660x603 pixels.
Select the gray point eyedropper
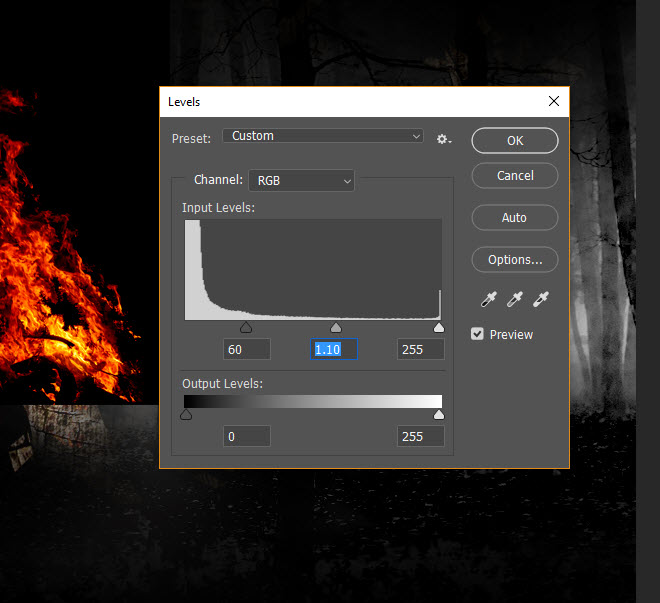point(515,299)
